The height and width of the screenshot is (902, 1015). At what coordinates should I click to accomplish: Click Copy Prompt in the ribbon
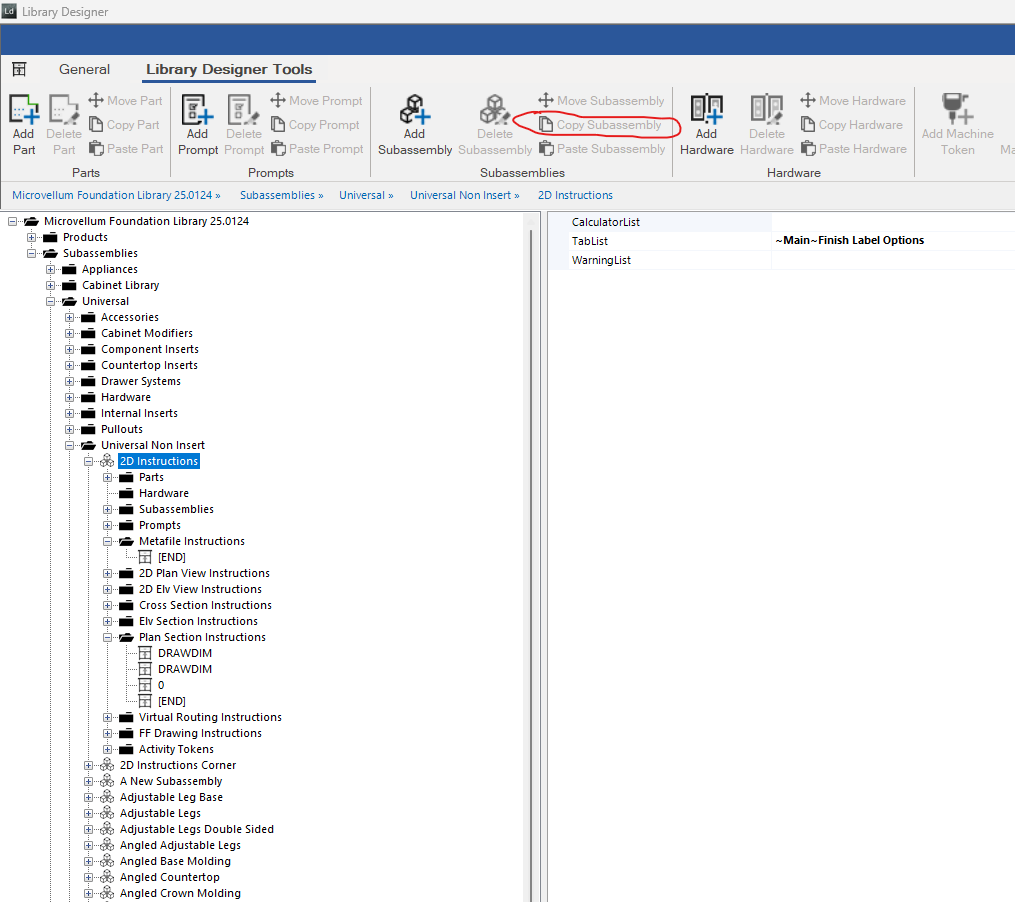pyautogui.click(x=315, y=124)
